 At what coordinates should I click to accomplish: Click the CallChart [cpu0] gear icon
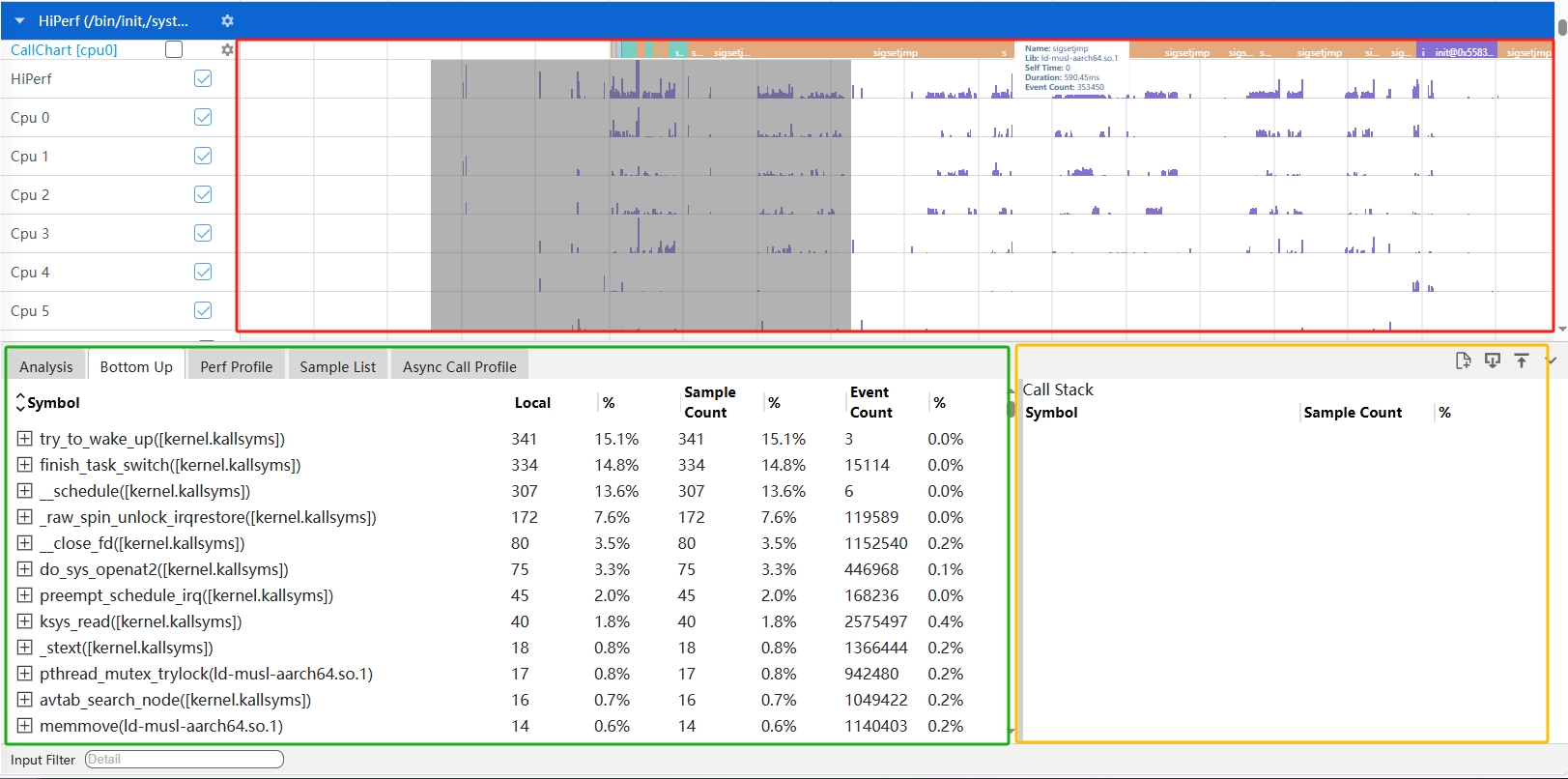pyautogui.click(x=227, y=49)
